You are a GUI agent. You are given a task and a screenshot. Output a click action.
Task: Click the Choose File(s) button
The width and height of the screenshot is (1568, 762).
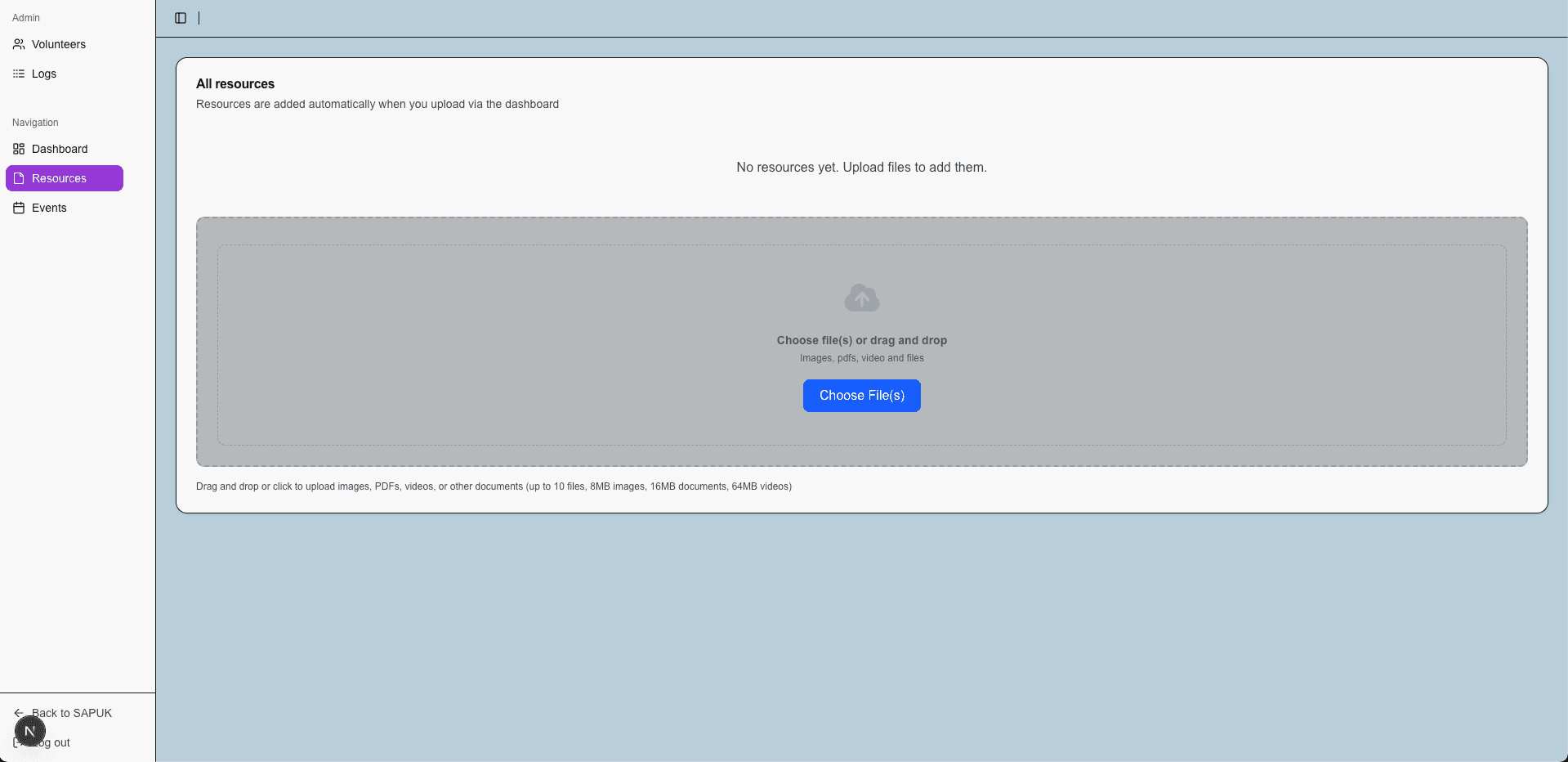pos(861,395)
